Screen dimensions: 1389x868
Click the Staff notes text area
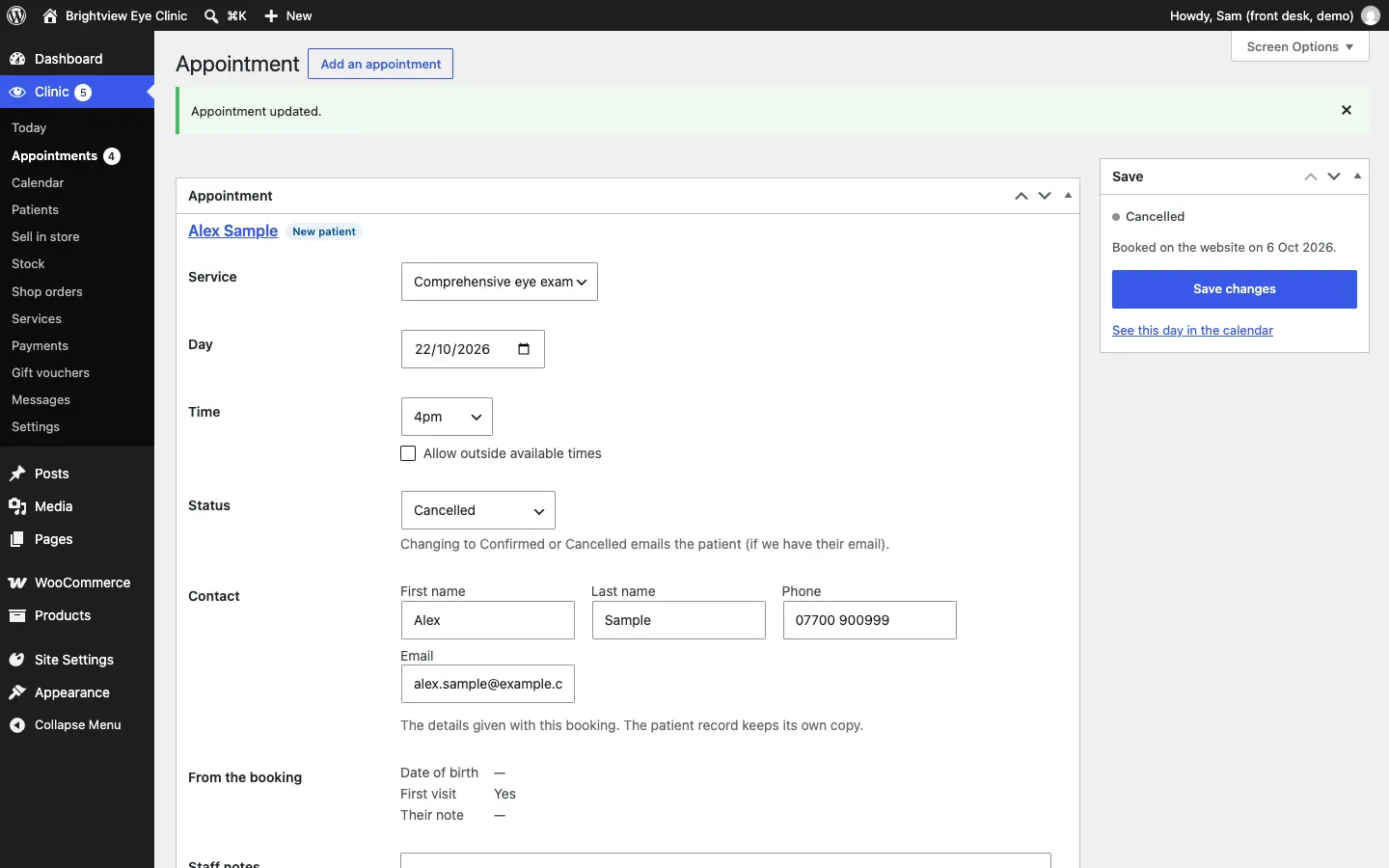725,860
